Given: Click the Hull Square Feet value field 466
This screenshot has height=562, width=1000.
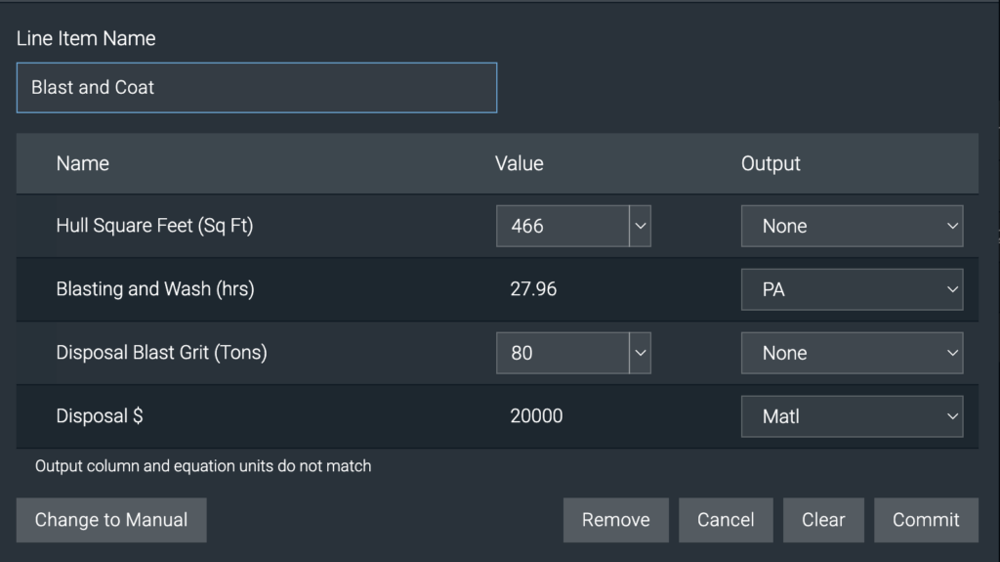Looking at the screenshot, I should tap(563, 226).
